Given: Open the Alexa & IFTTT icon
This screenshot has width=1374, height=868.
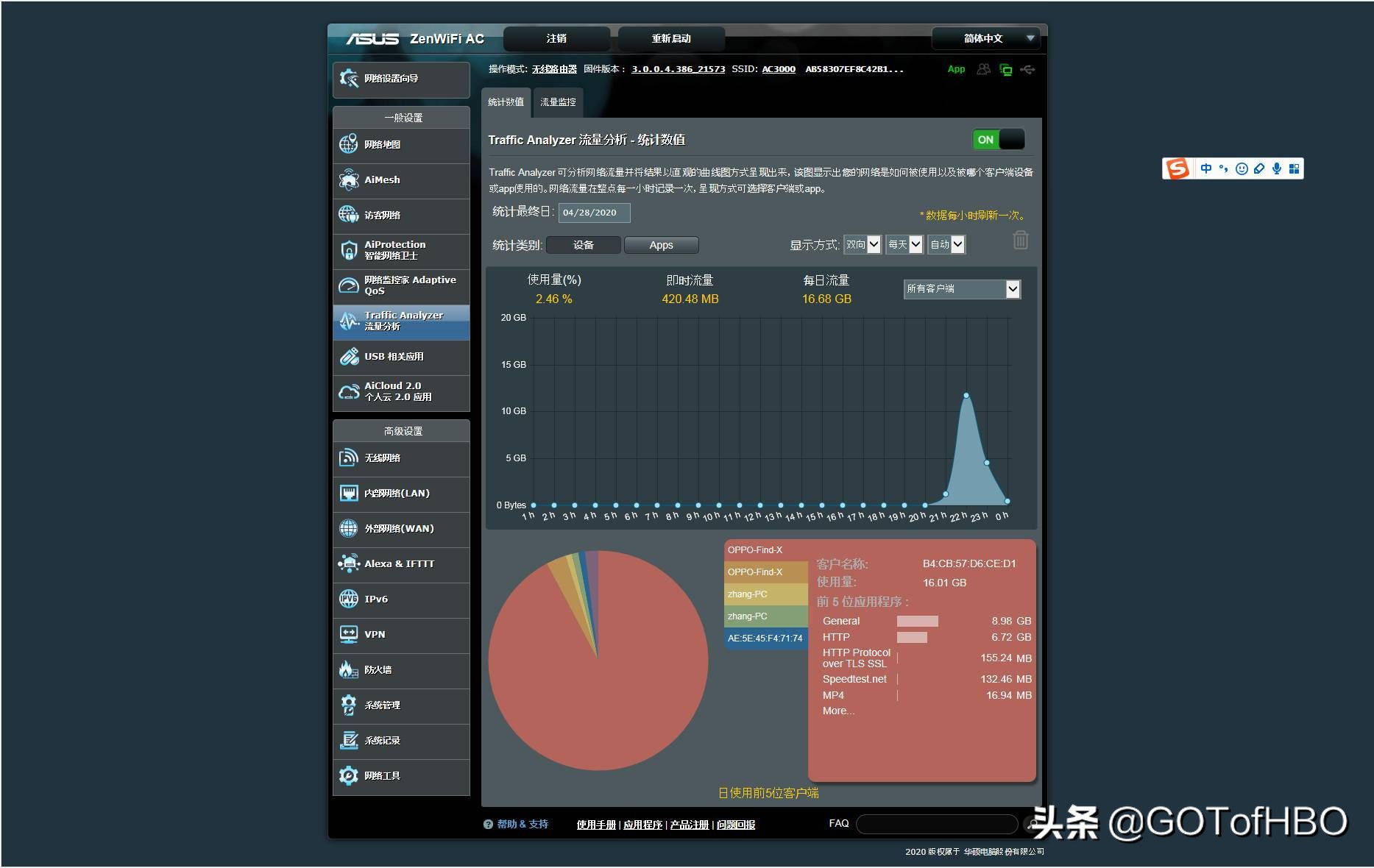Looking at the screenshot, I should click(x=349, y=563).
